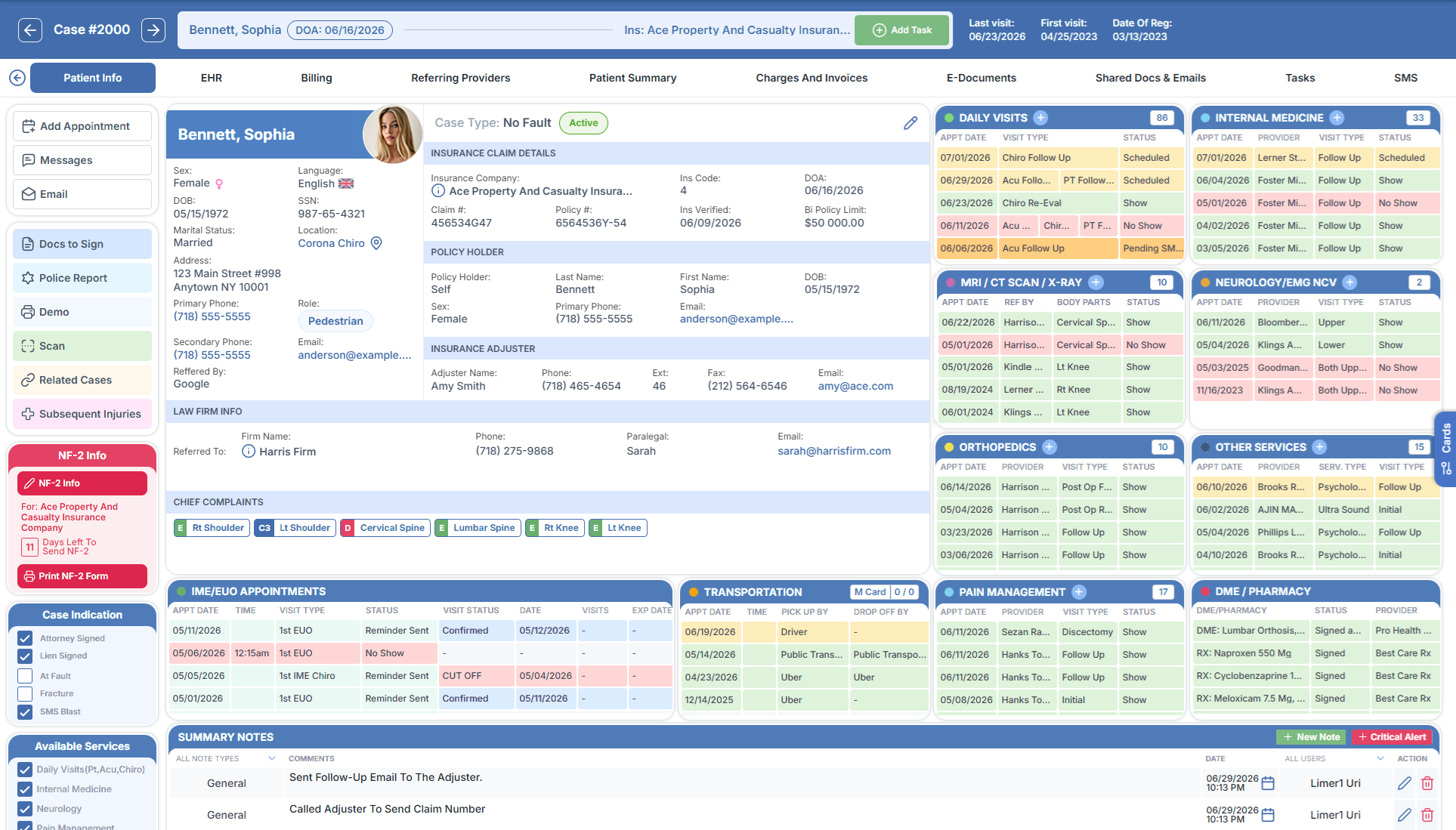Show Harris Firm info icon
This screenshot has height=830, width=1456.
[249, 452]
